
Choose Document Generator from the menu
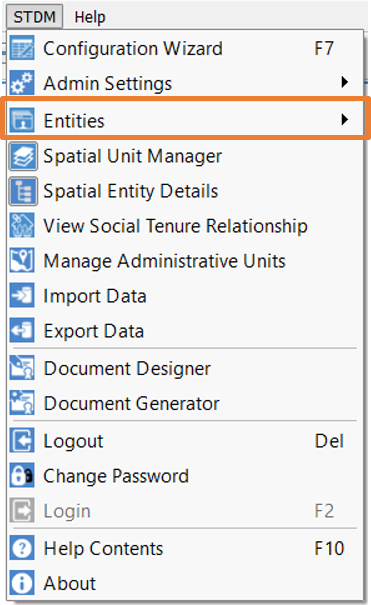click(x=185, y=403)
